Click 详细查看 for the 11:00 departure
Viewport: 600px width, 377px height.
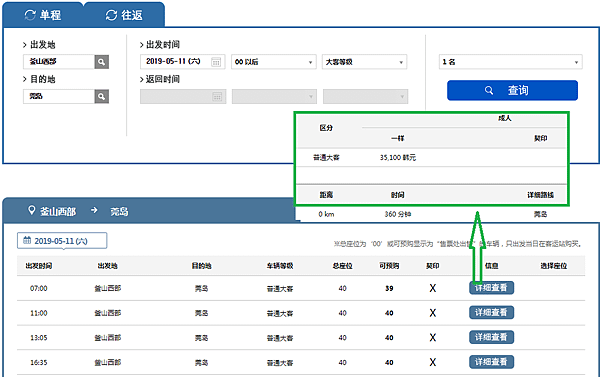click(491, 313)
